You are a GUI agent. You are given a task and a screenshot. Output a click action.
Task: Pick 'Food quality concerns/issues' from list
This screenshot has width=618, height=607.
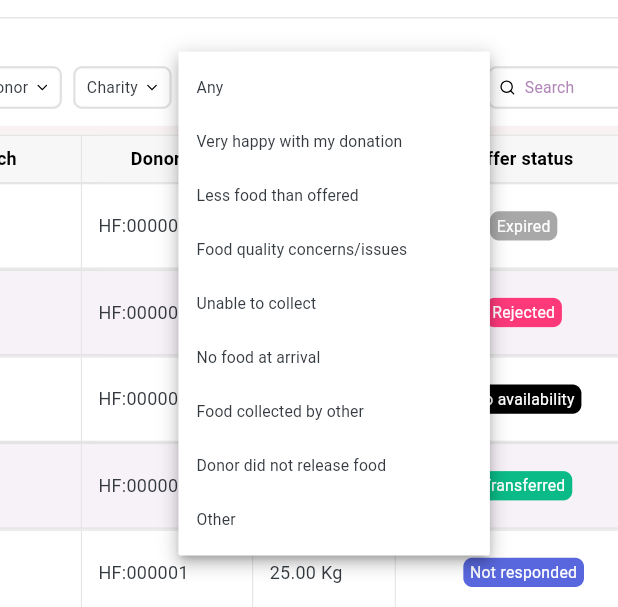pos(301,249)
